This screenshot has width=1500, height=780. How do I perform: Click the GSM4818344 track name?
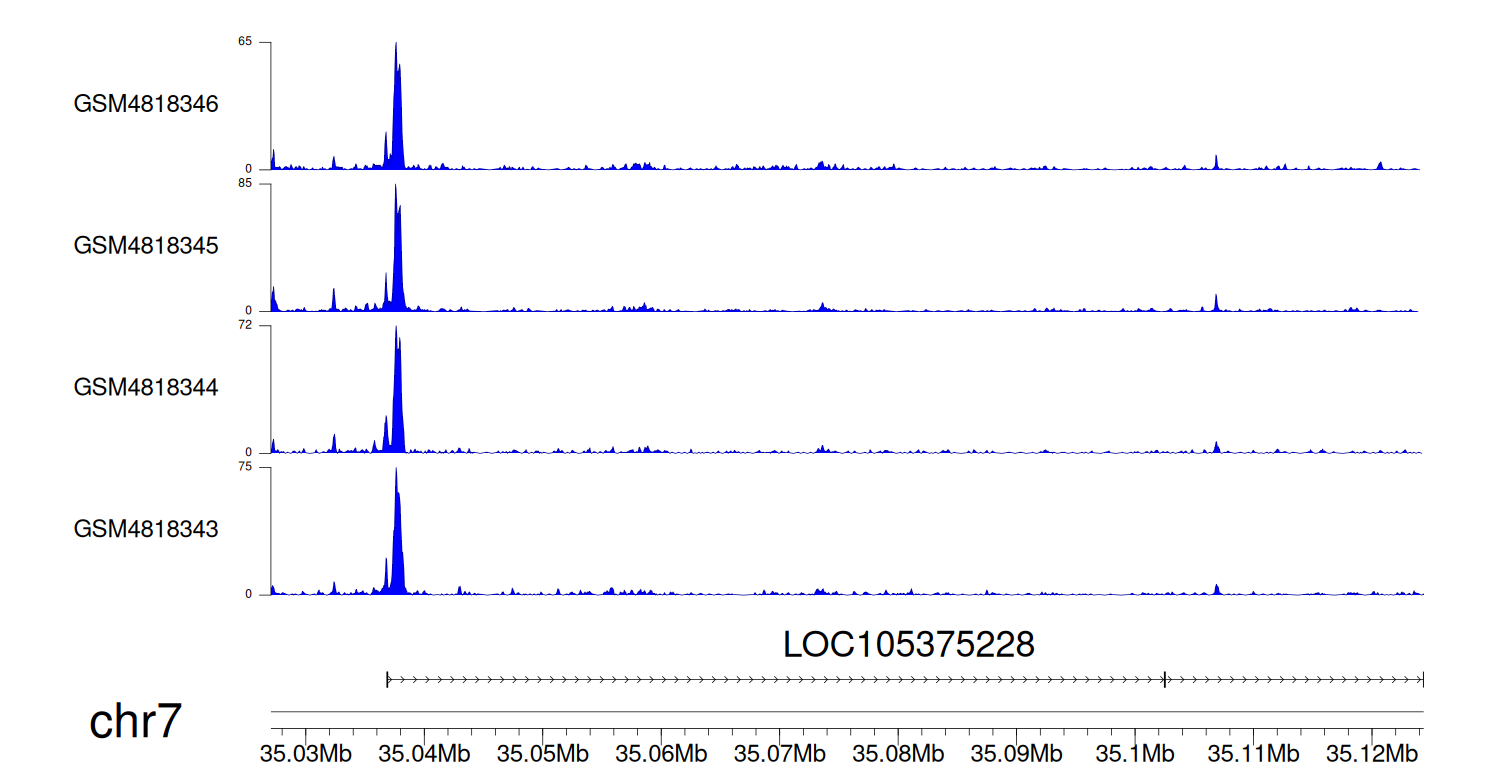146,387
